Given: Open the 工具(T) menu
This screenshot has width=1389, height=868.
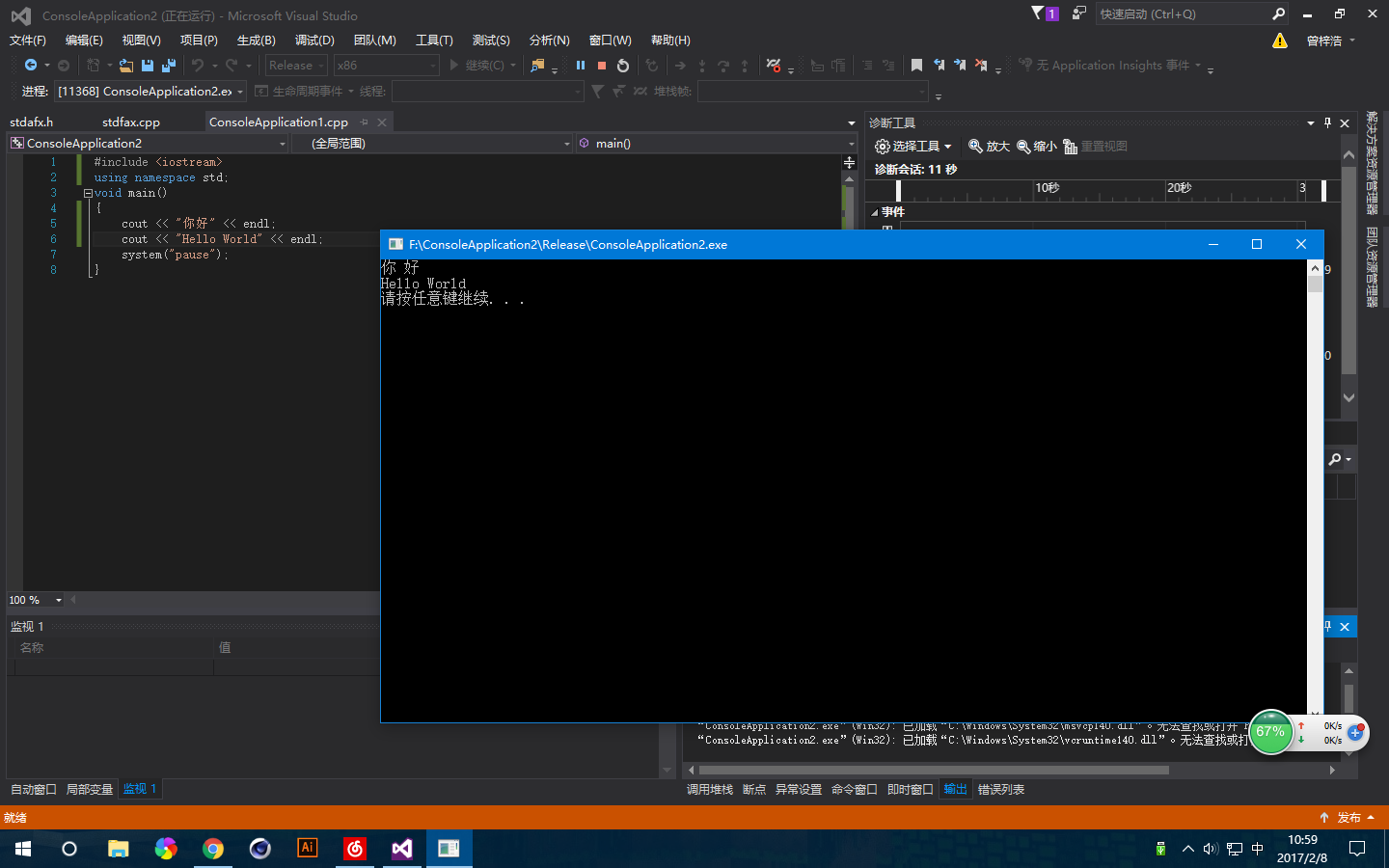Looking at the screenshot, I should click(x=434, y=41).
